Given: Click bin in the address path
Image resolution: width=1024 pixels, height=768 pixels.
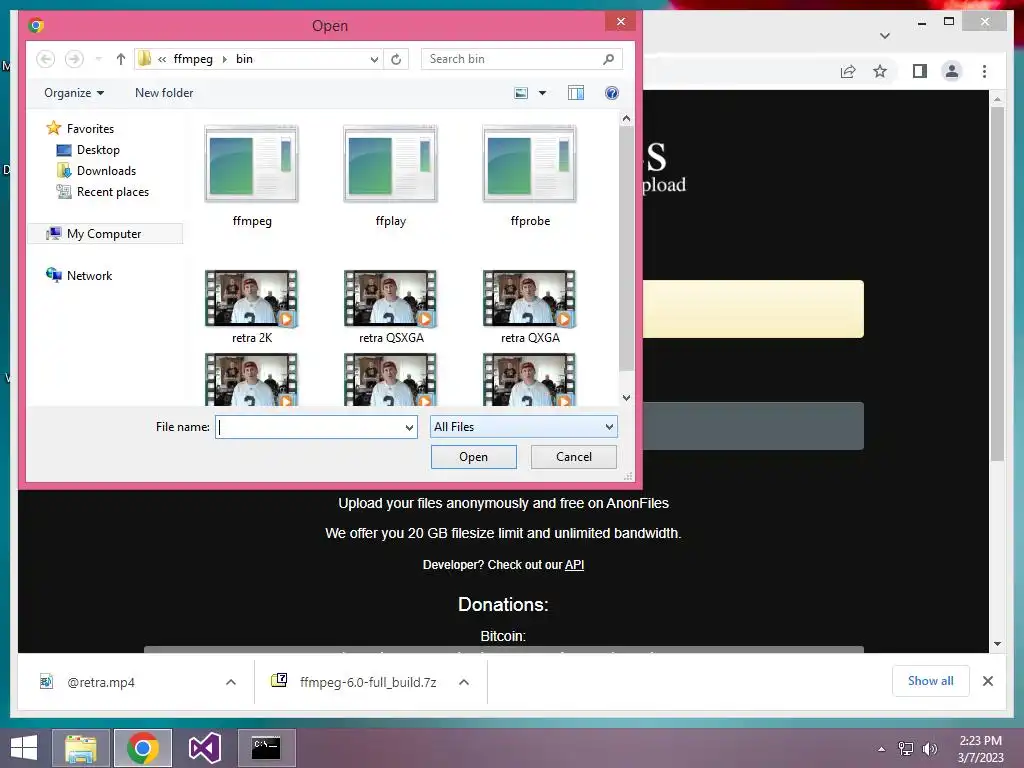Looking at the screenshot, I should [x=244, y=59].
